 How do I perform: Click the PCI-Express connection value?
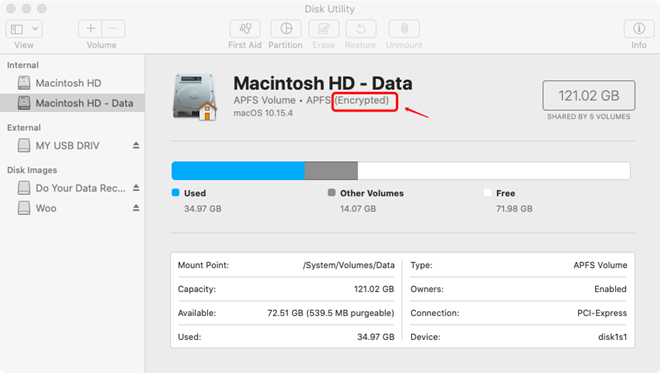[602, 313]
